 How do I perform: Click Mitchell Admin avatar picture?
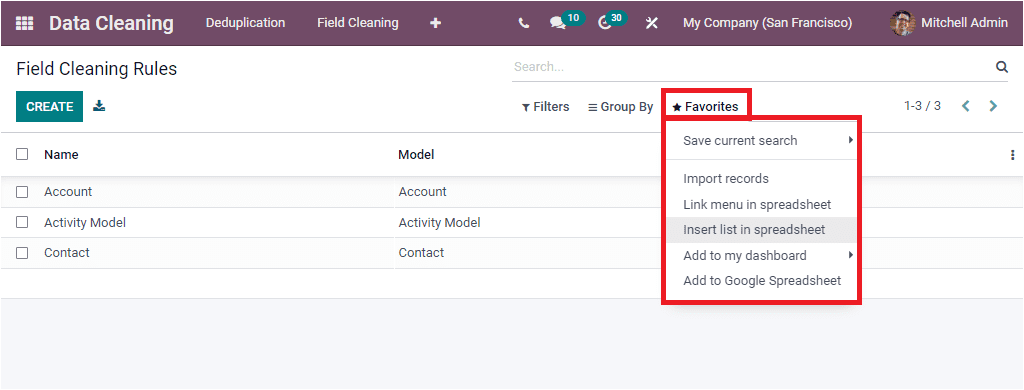pyautogui.click(x=903, y=23)
